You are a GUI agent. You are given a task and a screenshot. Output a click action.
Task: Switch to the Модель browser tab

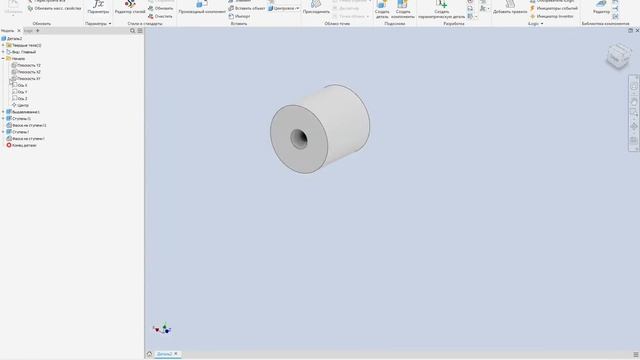pyautogui.click(x=7, y=31)
